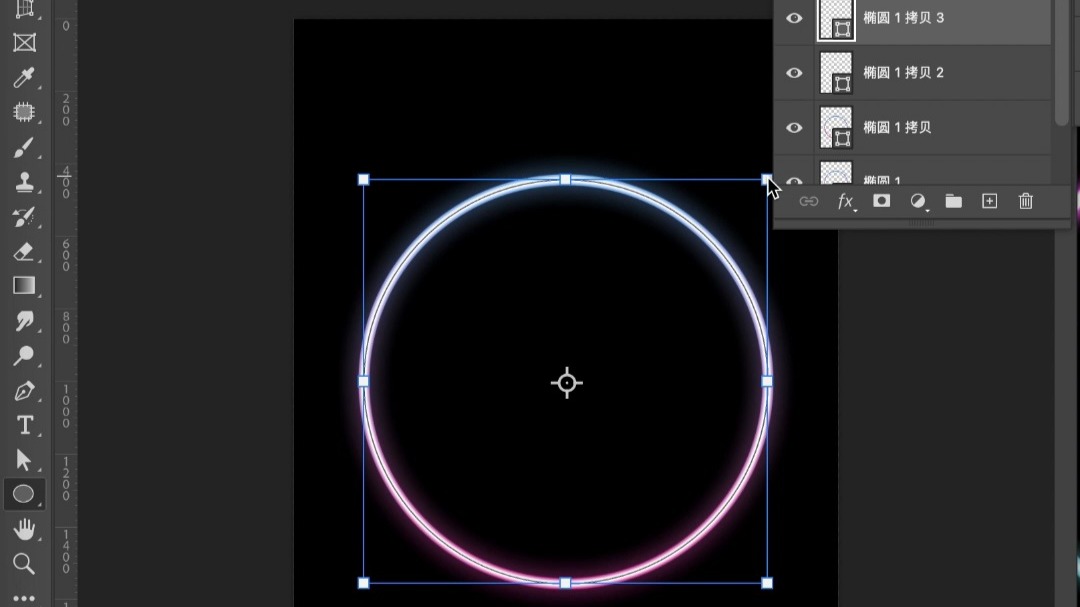Click the bottom-middle transform handle
The image size is (1080, 607).
point(565,584)
